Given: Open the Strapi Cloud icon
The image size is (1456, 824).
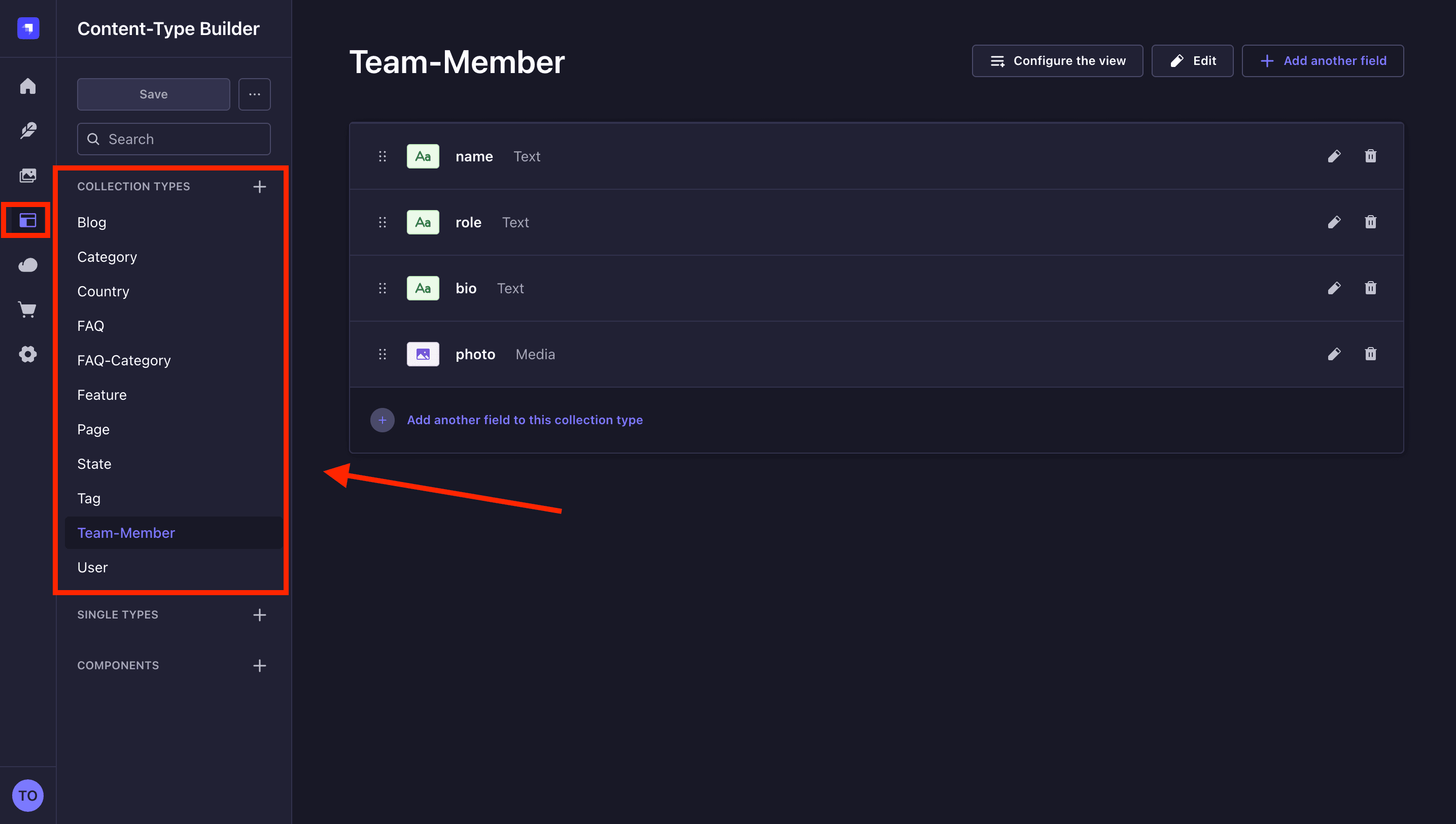Looking at the screenshot, I should tap(28, 265).
